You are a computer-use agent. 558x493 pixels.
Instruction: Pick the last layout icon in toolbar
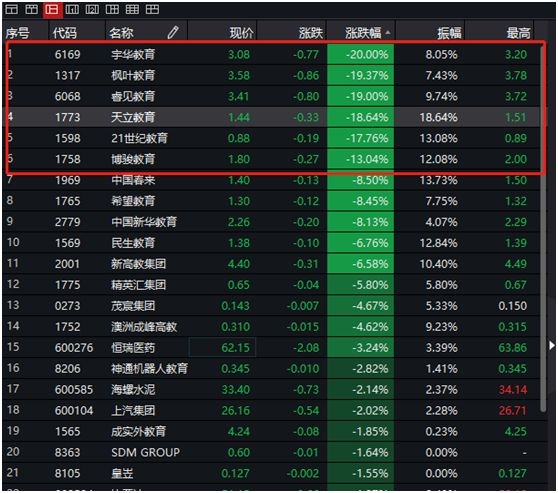152,9
